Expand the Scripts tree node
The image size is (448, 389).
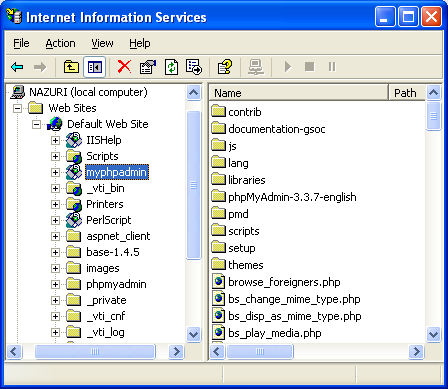click(x=55, y=156)
